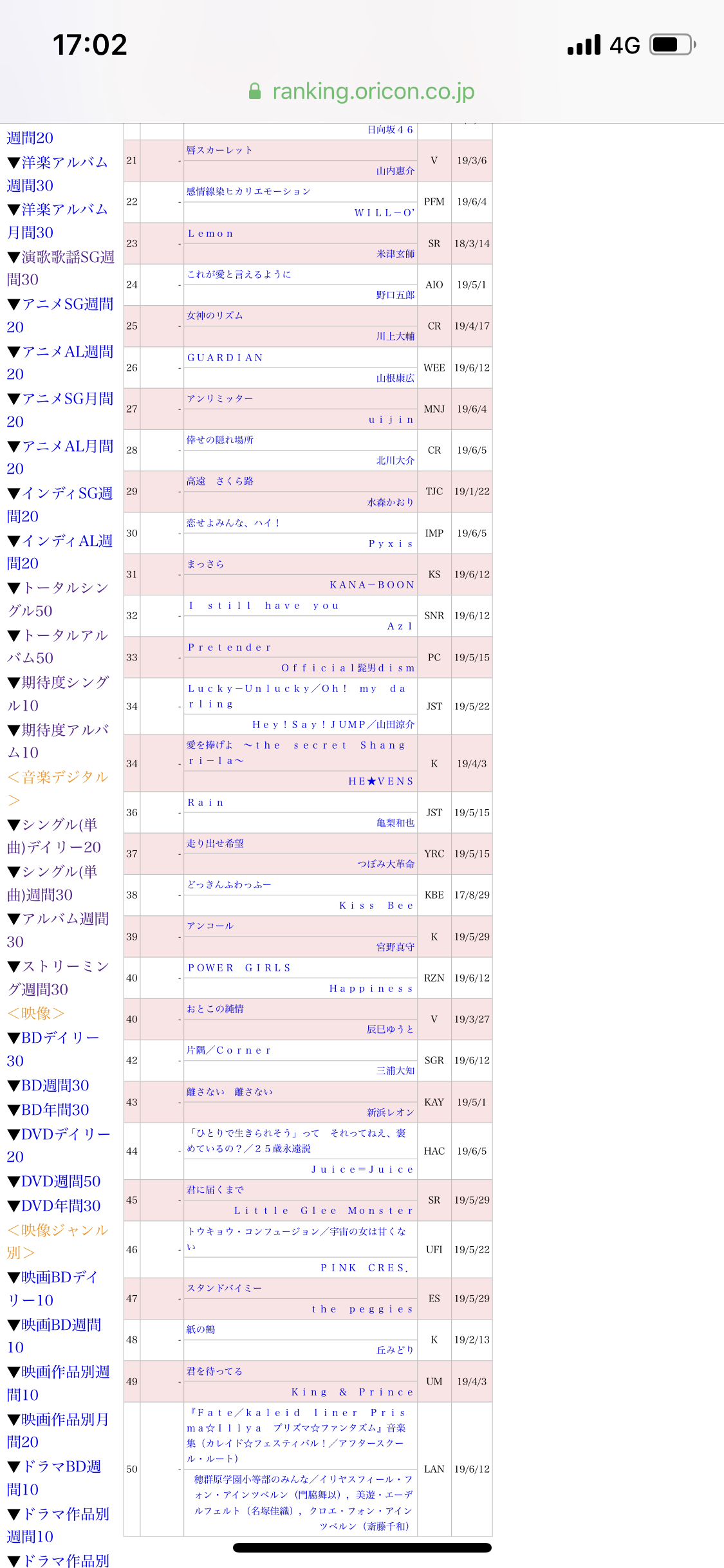
Task: Select the song title I still have you
Action: [264, 606]
